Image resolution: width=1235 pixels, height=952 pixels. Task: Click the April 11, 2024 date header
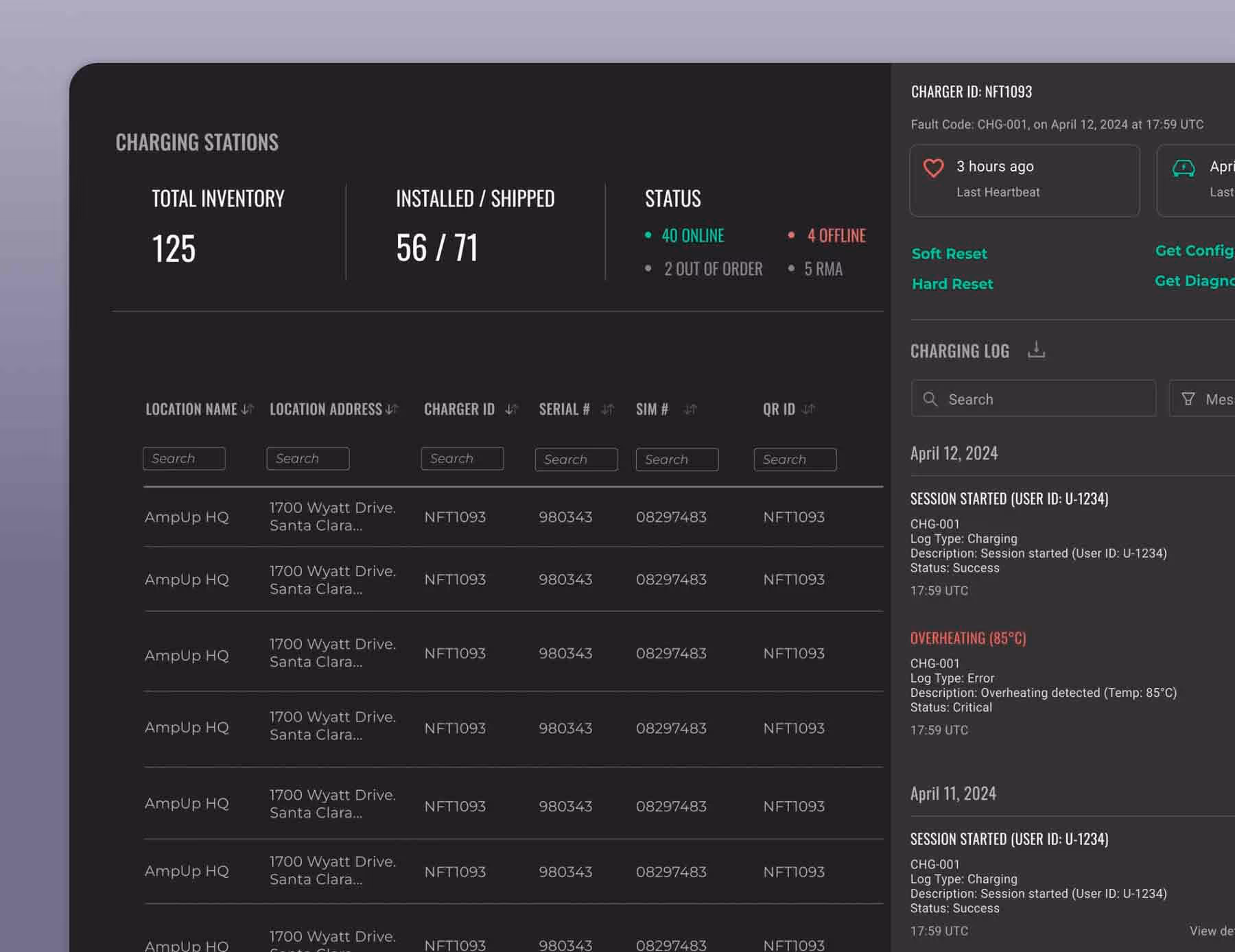(x=953, y=794)
